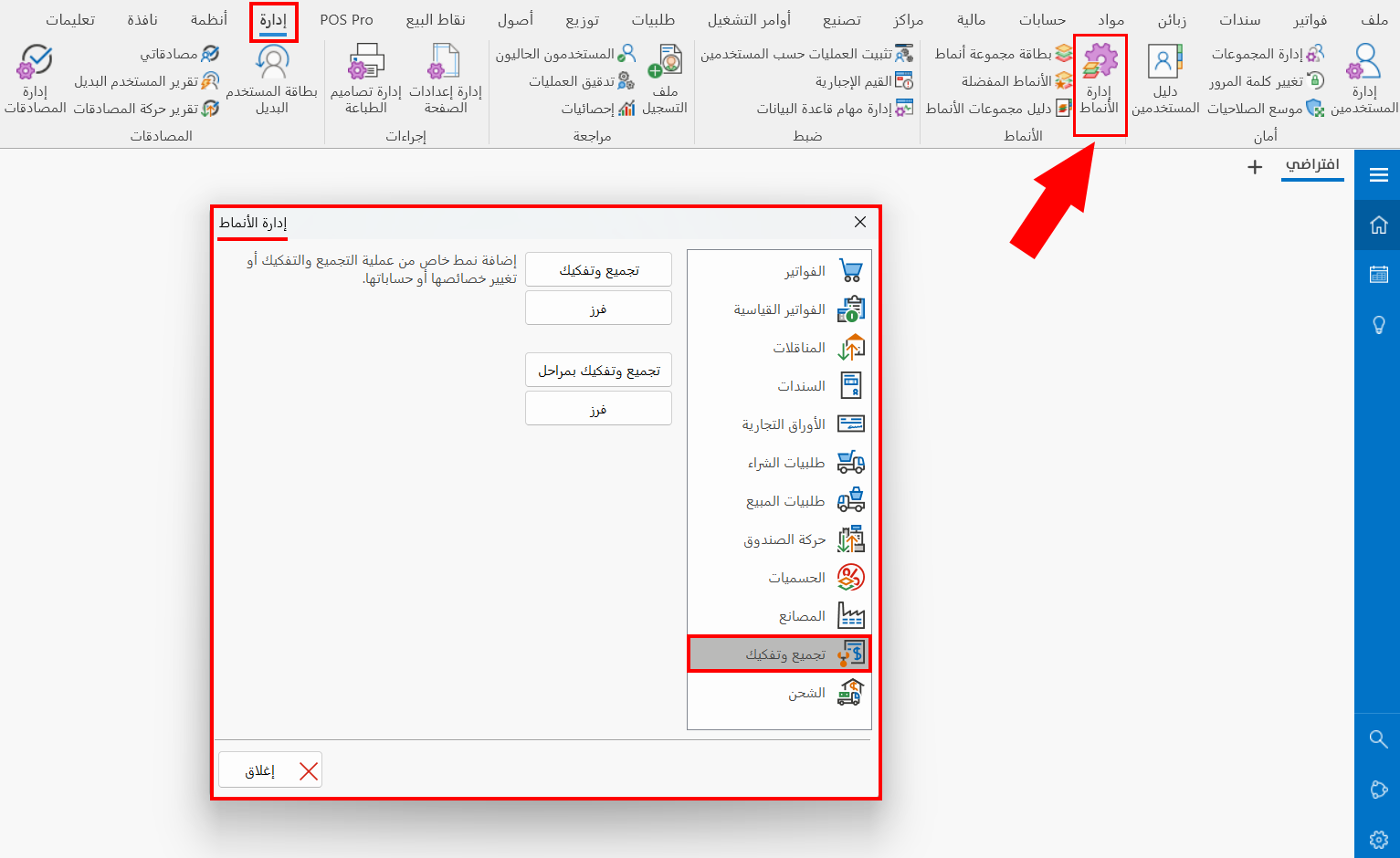Click تثبيت العمليات حسب المستخدمين
The image size is (1400, 858).
click(x=806, y=54)
